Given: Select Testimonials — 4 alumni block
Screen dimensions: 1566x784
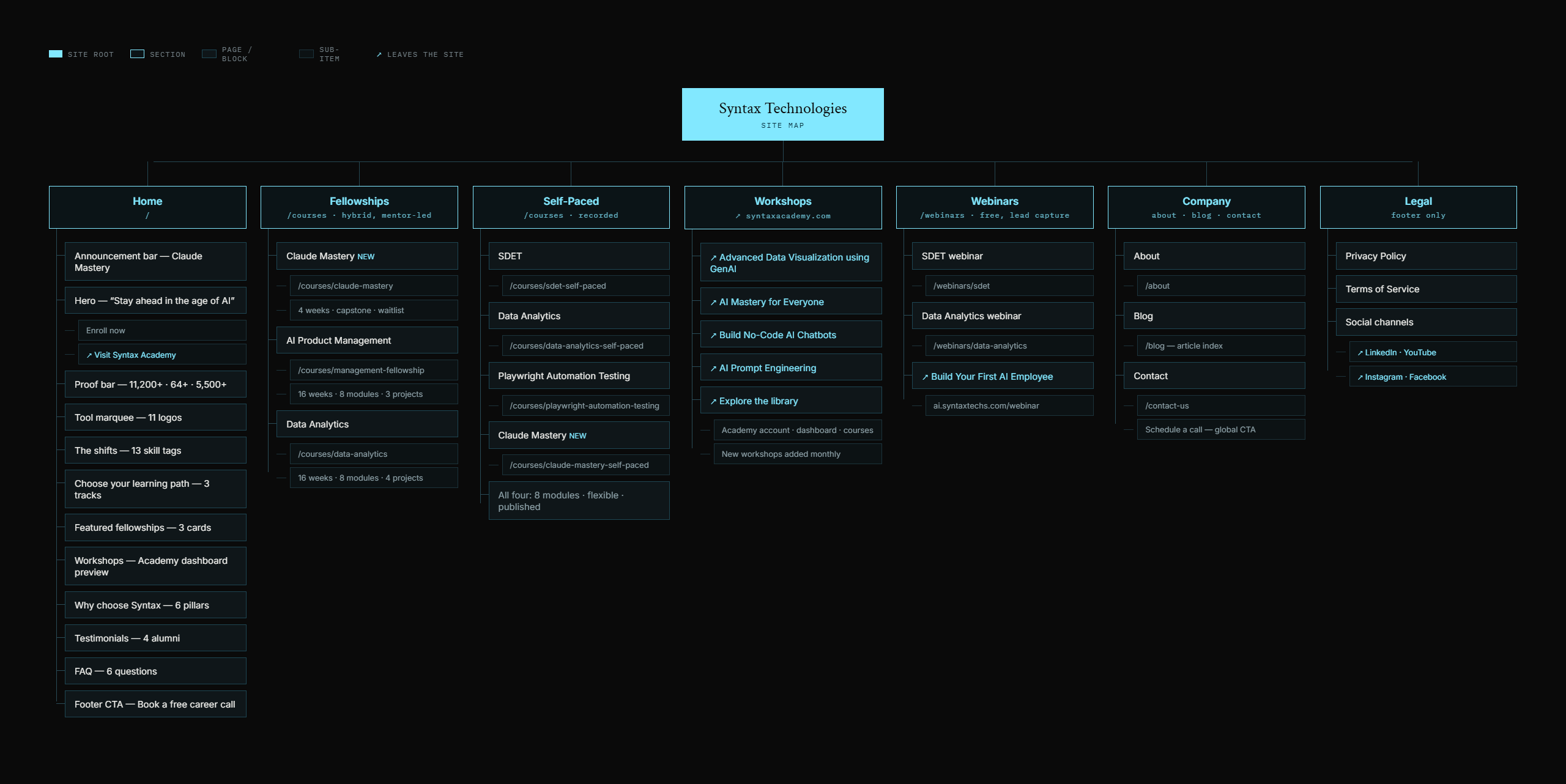Looking at the screenshot, I should click(155, 638).
